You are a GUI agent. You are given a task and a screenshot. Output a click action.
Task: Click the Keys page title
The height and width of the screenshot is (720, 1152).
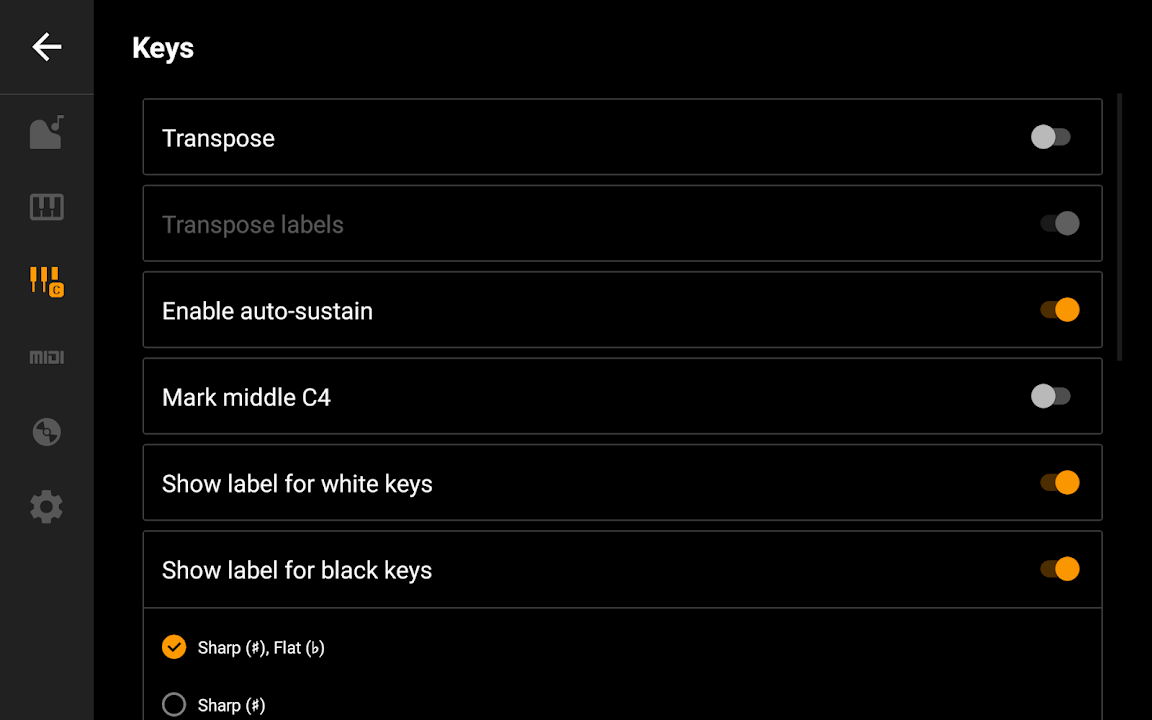click(x=163, y=48)
